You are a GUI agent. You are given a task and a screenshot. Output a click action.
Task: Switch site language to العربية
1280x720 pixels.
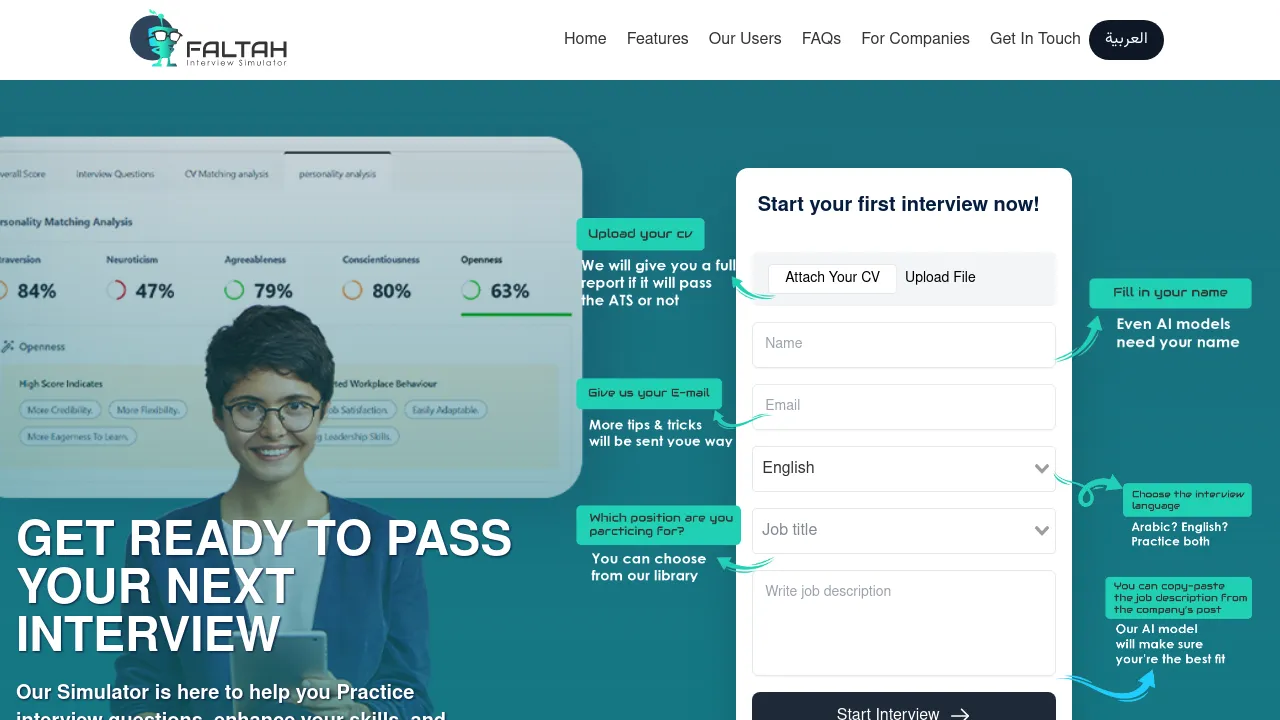(1126, 40)
